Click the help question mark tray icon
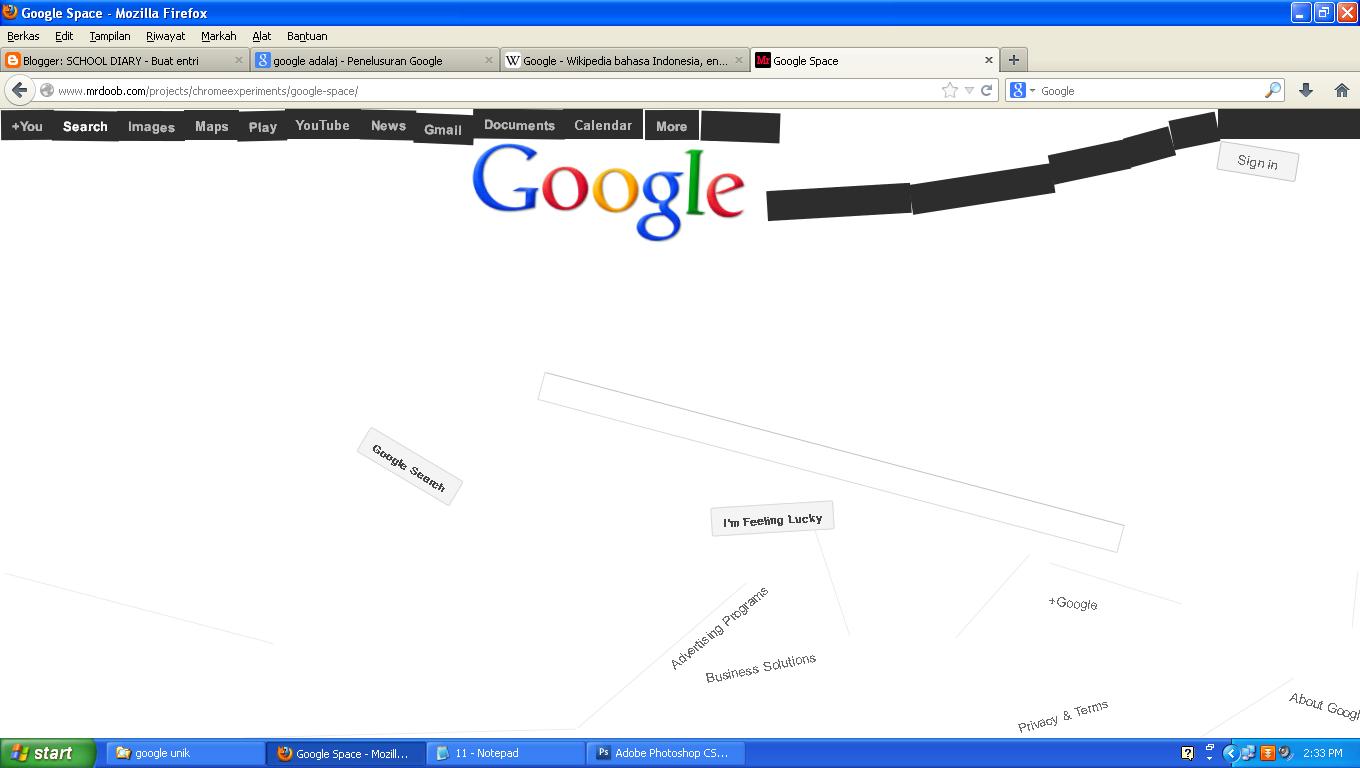This screenshot has height=768, width=1360. (1187, 753)
